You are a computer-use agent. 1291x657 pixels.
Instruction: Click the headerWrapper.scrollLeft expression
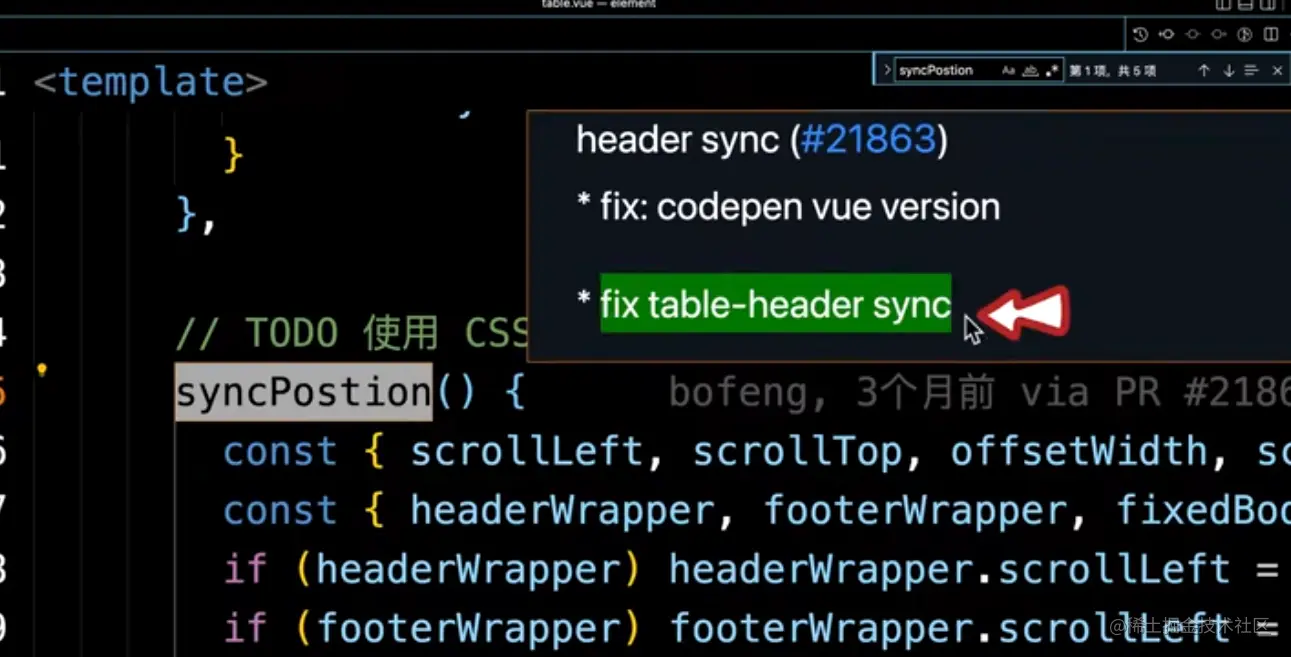coord(950,569)
